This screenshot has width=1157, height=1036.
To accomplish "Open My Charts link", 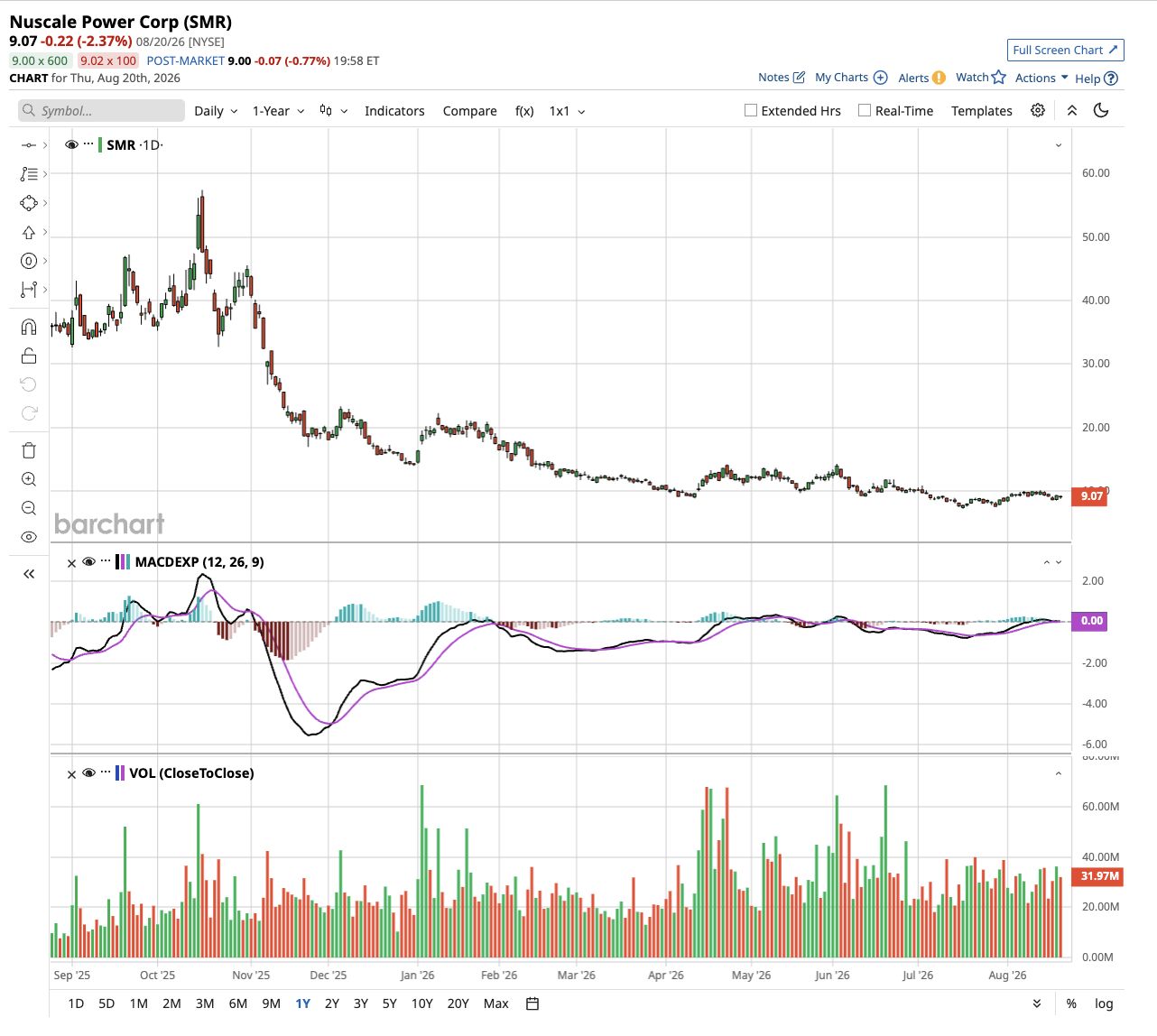I will point(851,78).
